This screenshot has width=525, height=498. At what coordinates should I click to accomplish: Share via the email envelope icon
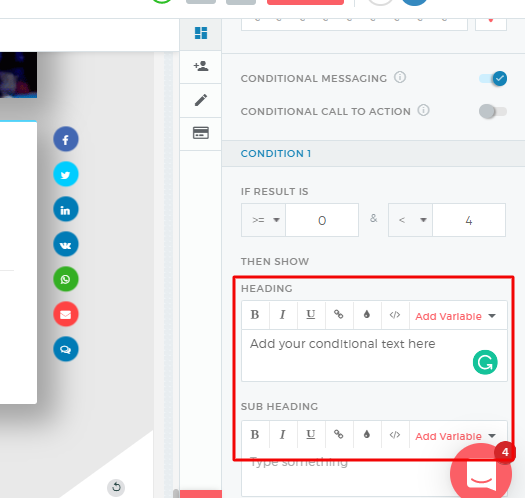pos(66,314)
